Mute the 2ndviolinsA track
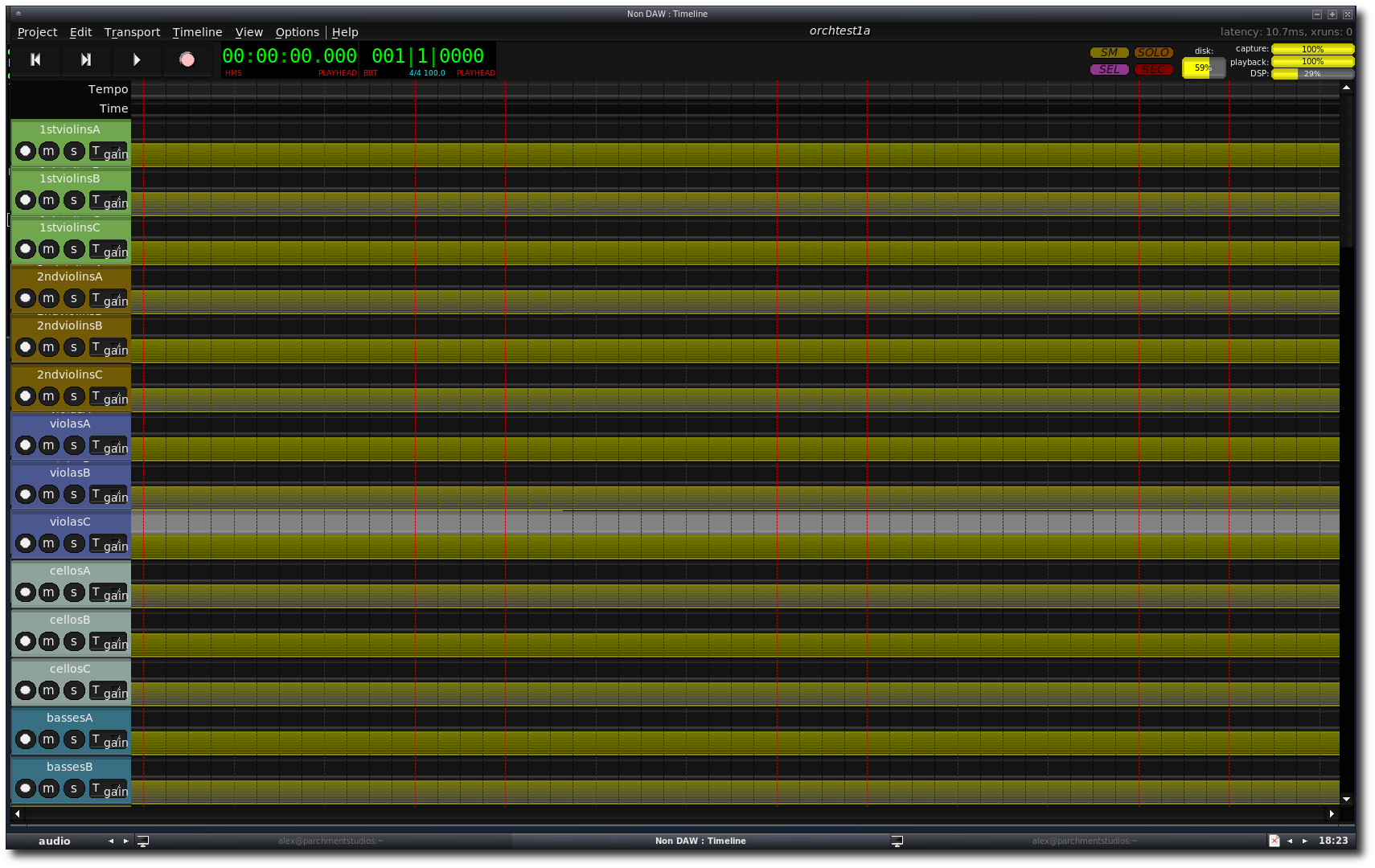 point(49,298)
